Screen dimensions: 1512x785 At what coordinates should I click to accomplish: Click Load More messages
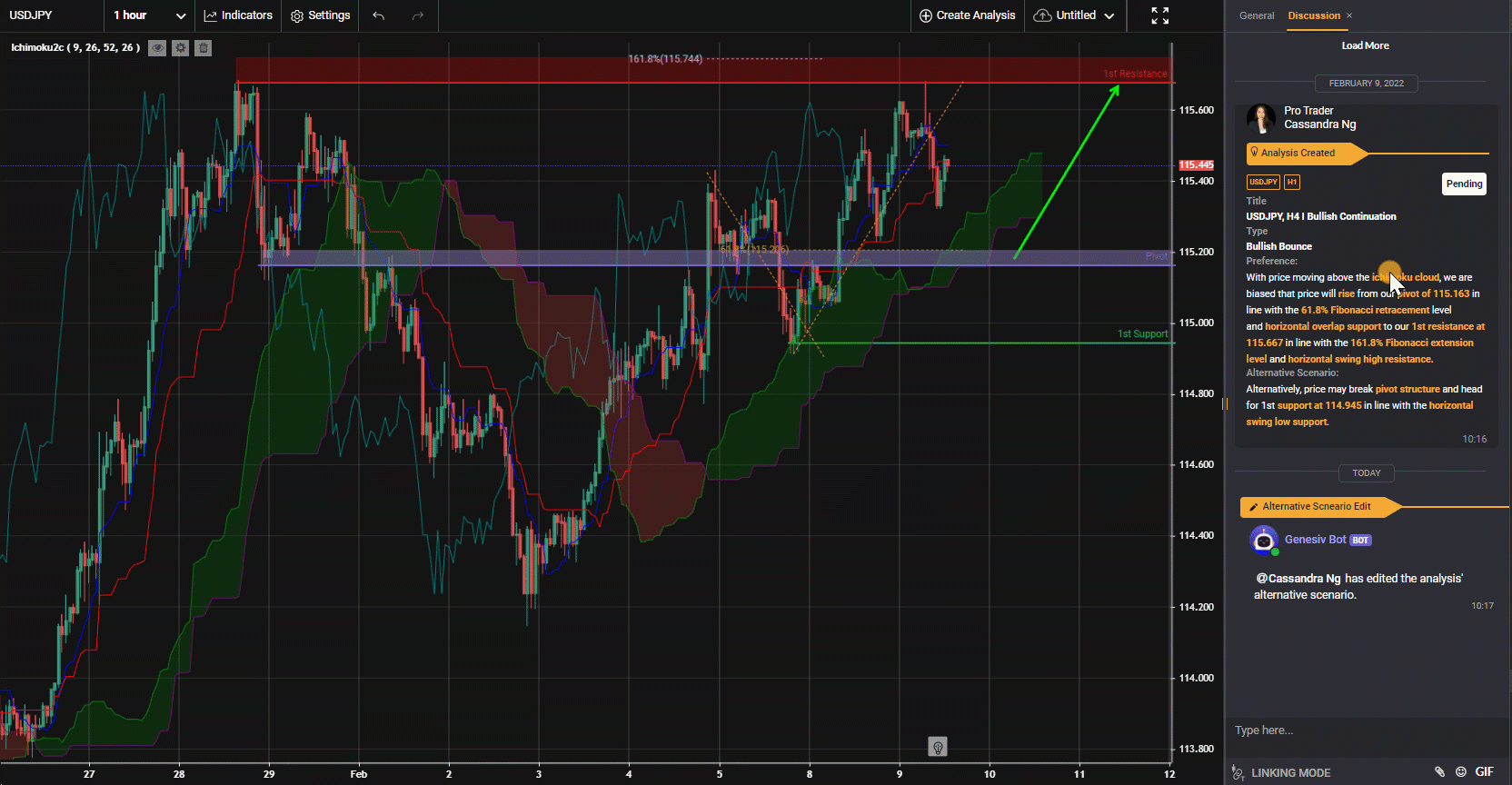point(1365,45)
